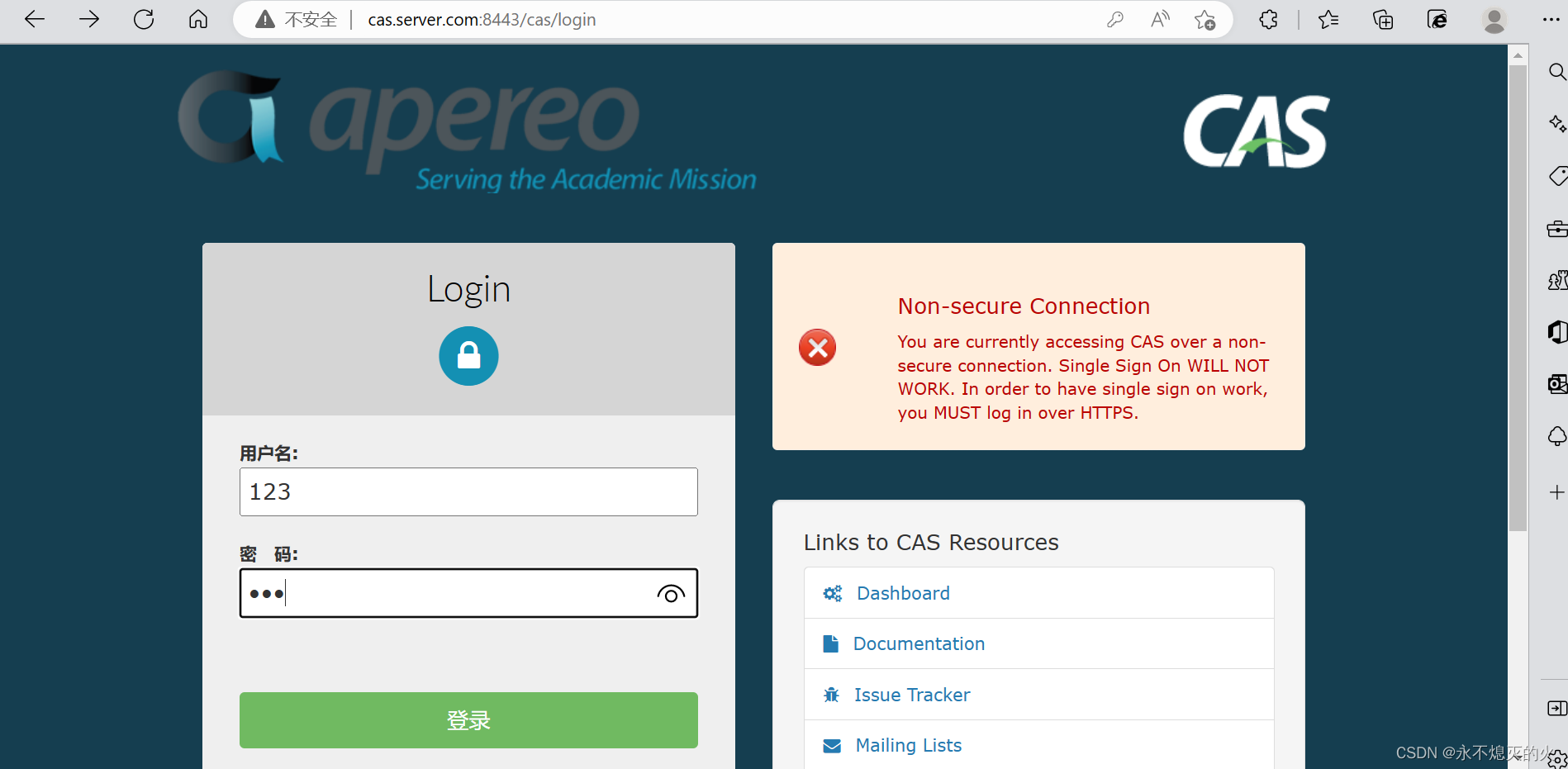Image resolution: width=1568 pixels, height=769 pixels.
Task: Submit with the green 登录 button
Action: click(x=468, y=720)
